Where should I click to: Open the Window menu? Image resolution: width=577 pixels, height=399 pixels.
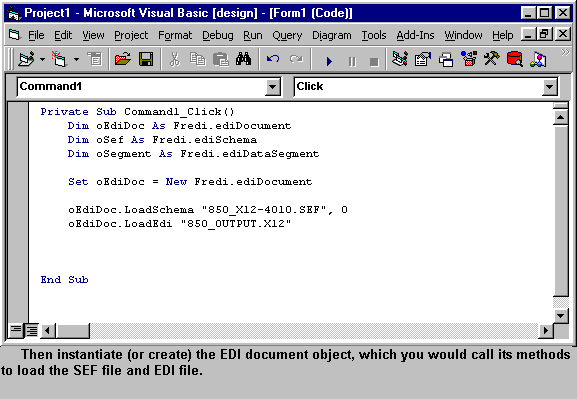point(463,35)
